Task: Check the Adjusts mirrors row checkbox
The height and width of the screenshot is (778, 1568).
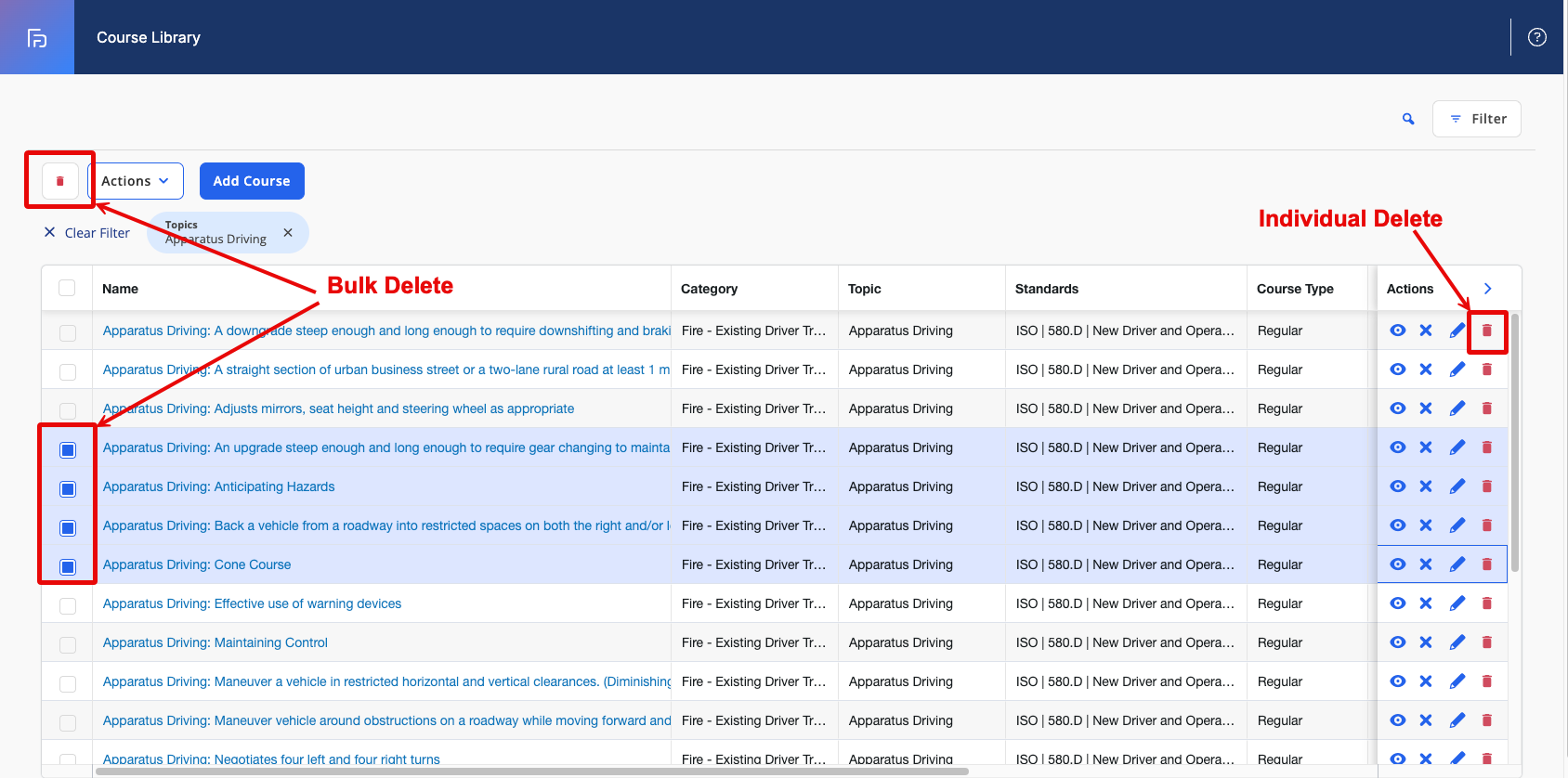Action: 68,411
